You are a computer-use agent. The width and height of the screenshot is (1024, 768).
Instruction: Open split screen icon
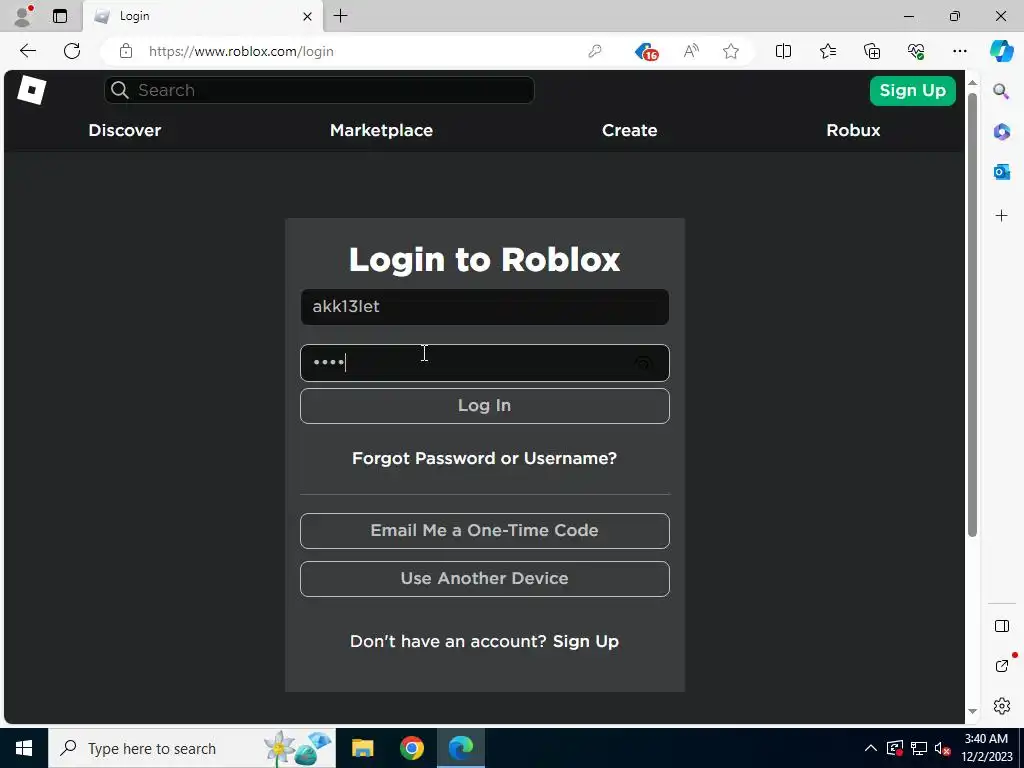point(783,51)
